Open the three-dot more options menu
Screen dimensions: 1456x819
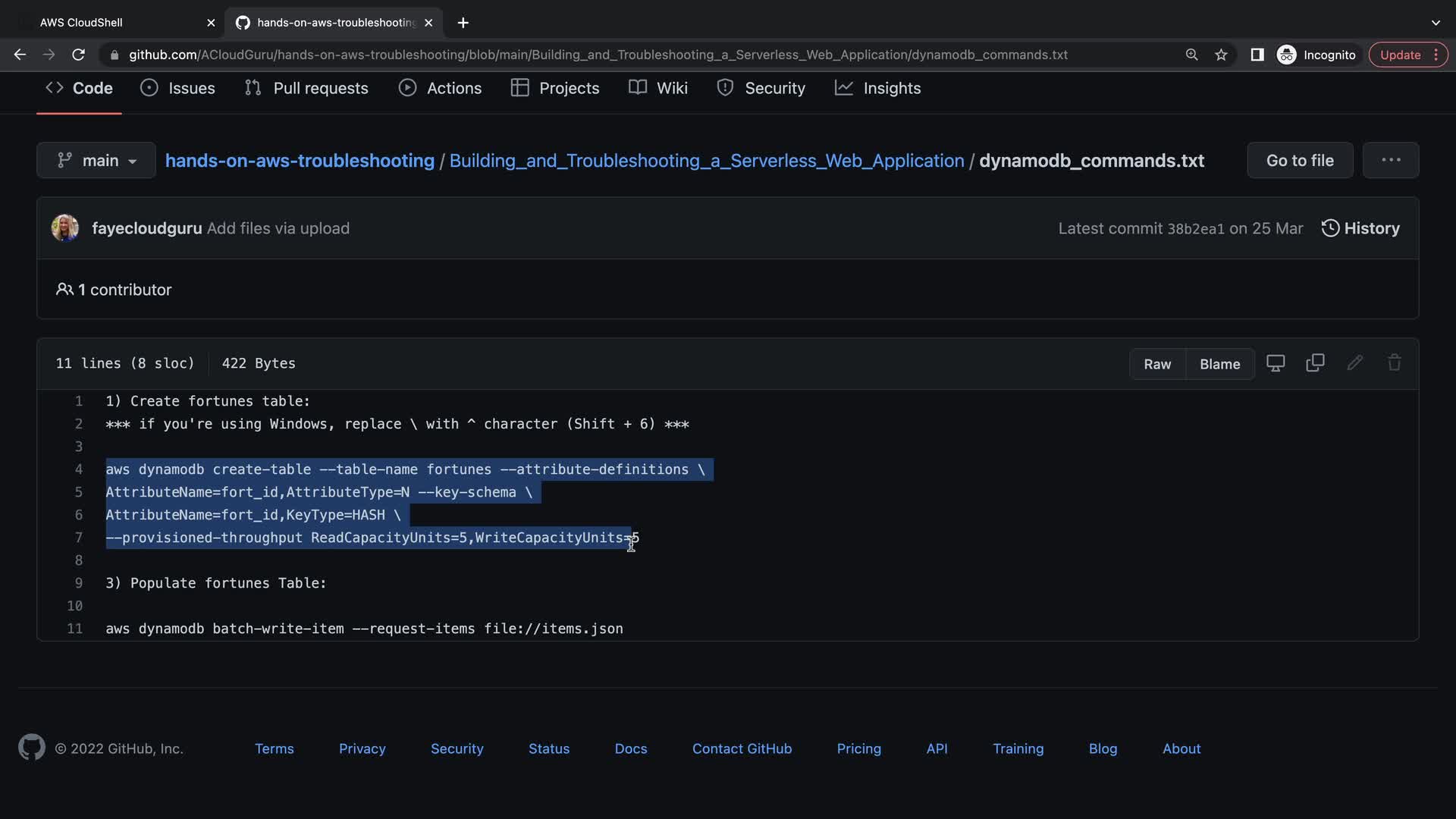pyautogui.click(x=1390, y=160)
